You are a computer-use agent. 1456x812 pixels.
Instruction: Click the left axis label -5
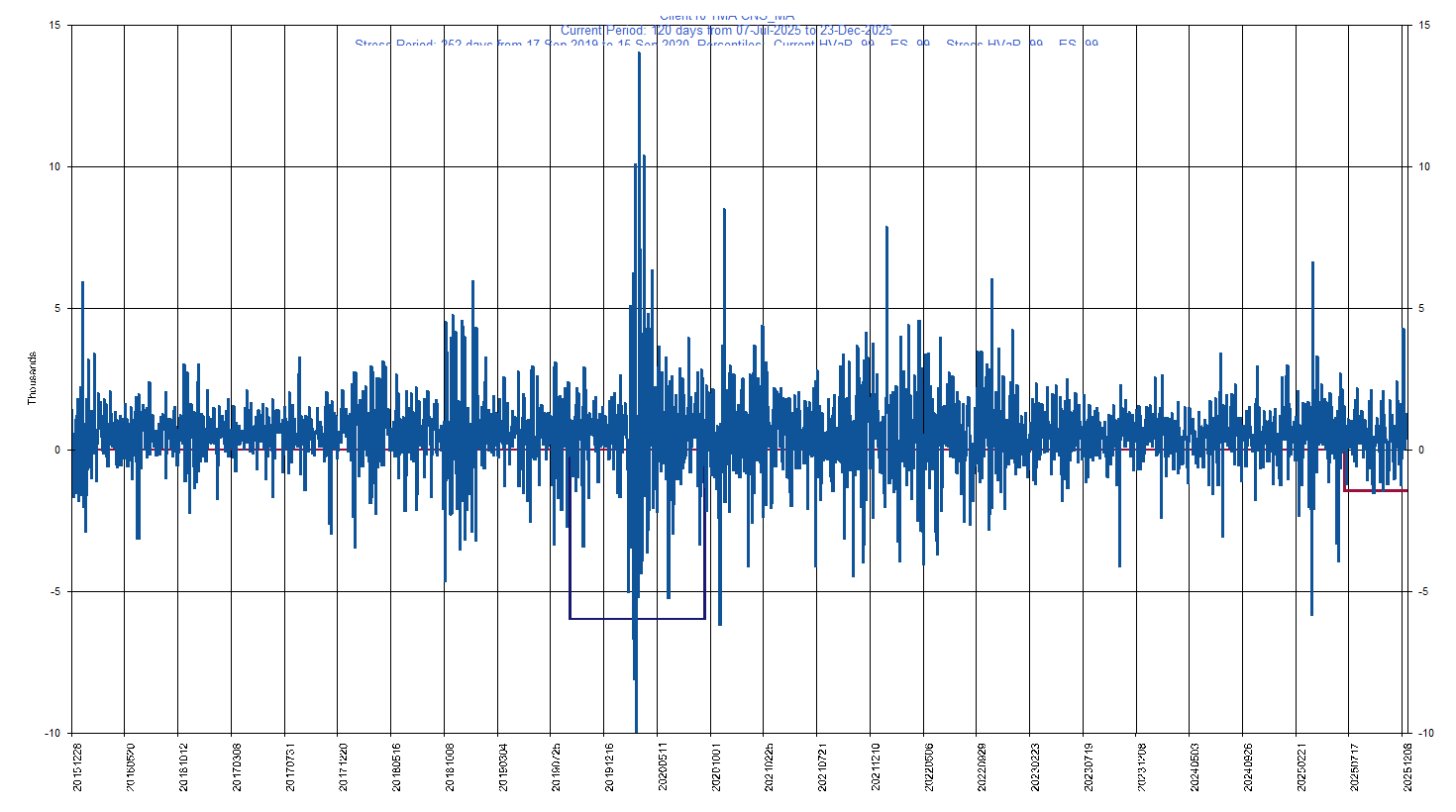click(x=53, y=592)
